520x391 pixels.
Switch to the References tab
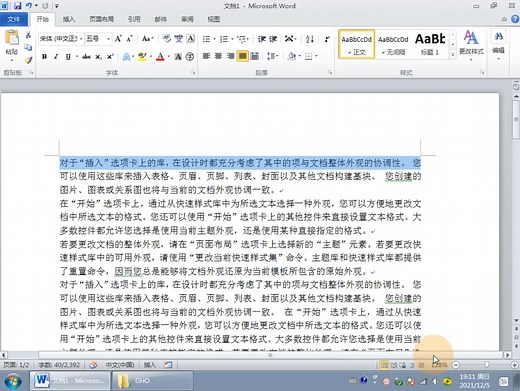(x=134, y=19)
